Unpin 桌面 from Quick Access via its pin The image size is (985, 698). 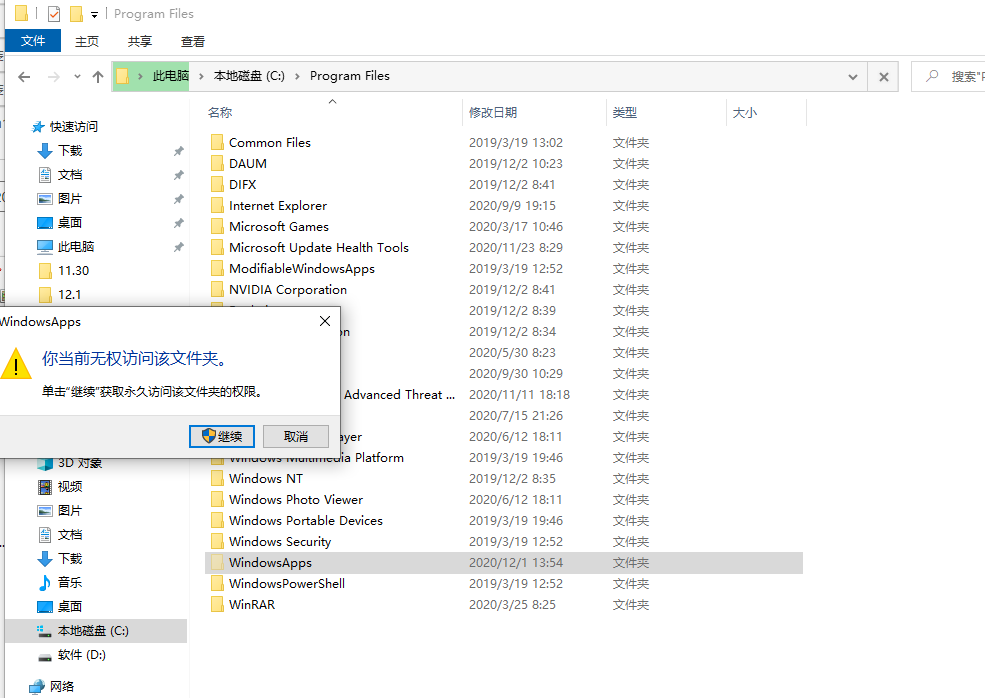tap(178, 222)
